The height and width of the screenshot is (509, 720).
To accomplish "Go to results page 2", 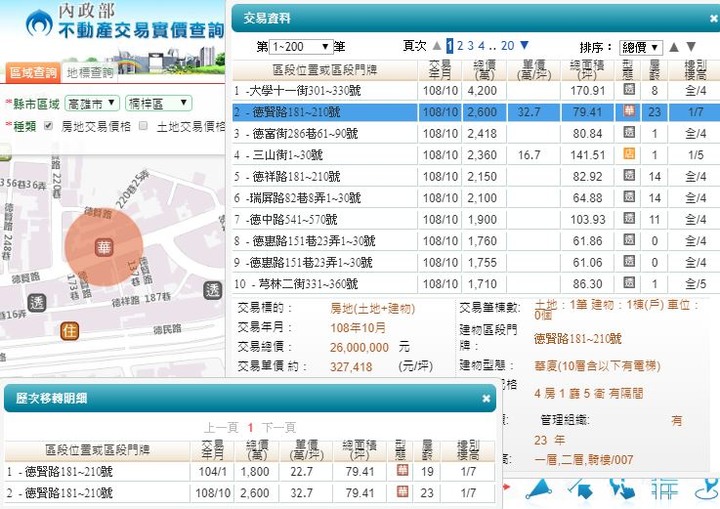I will click(460, 45).
